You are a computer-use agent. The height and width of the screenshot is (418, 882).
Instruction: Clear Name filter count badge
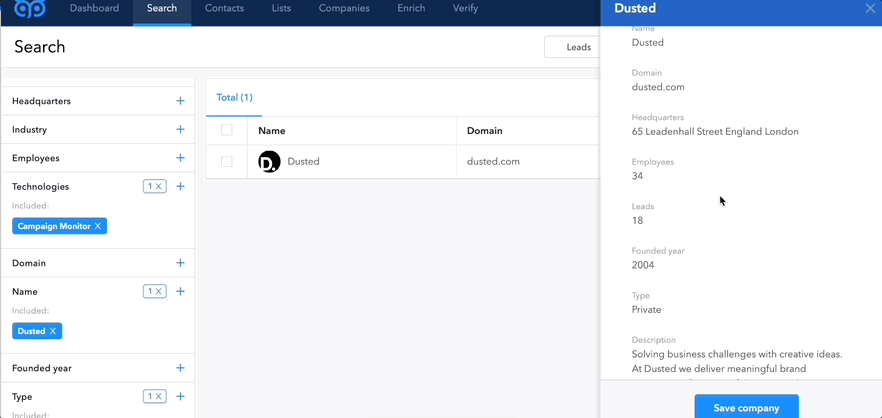155,291
